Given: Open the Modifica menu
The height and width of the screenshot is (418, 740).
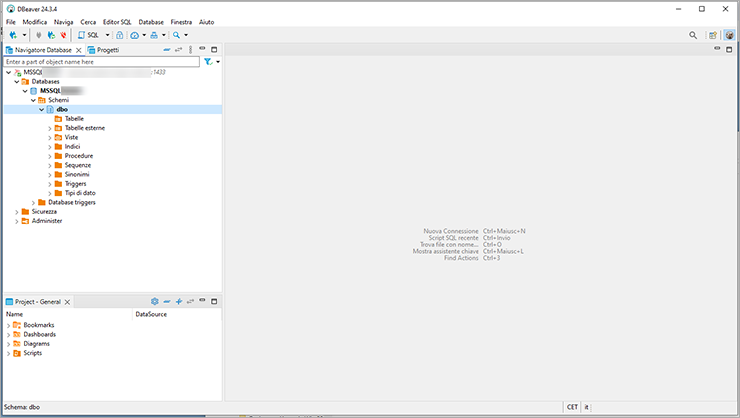Looking at the screenshot, I should point(35,22).
